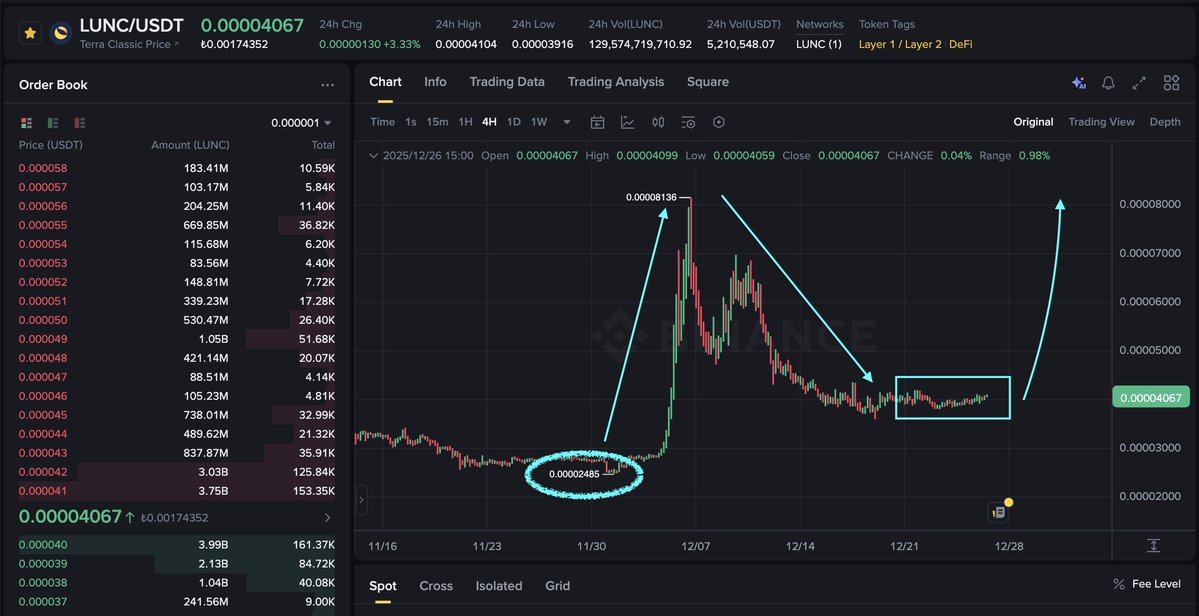
Task: Toggle the LUNC/USDT favorite star
Action: (x=31, y=33)
